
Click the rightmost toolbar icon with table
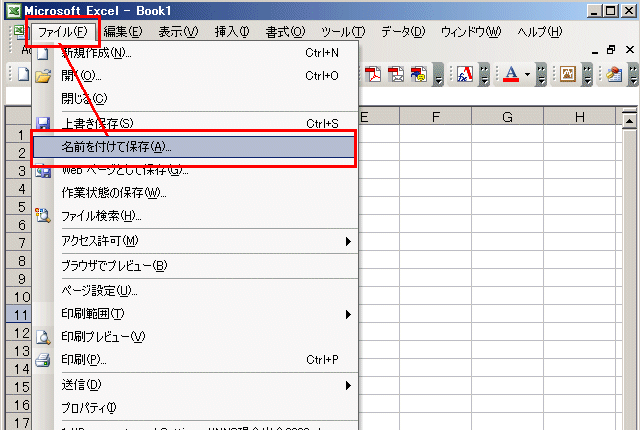[614, 74]
